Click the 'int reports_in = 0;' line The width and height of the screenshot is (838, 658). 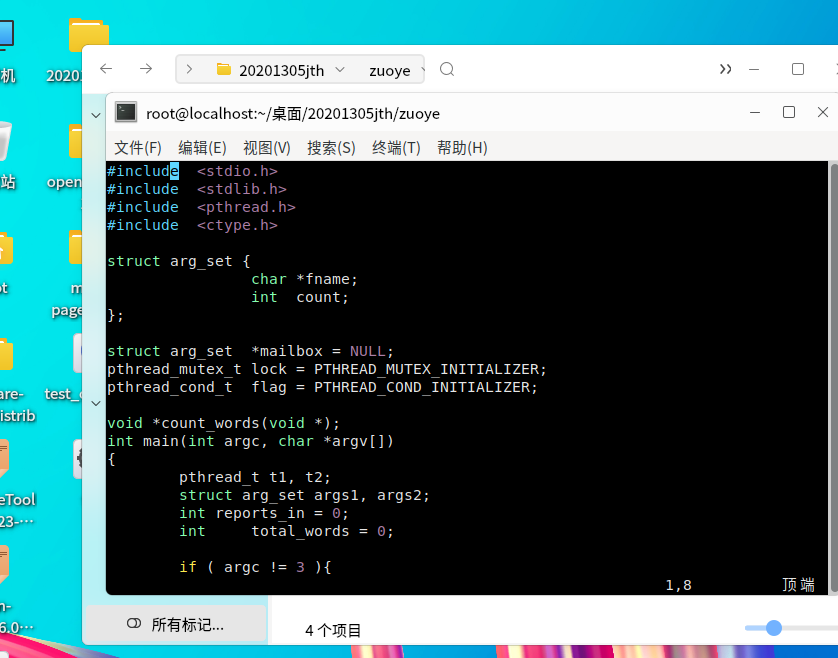point(264,513)
